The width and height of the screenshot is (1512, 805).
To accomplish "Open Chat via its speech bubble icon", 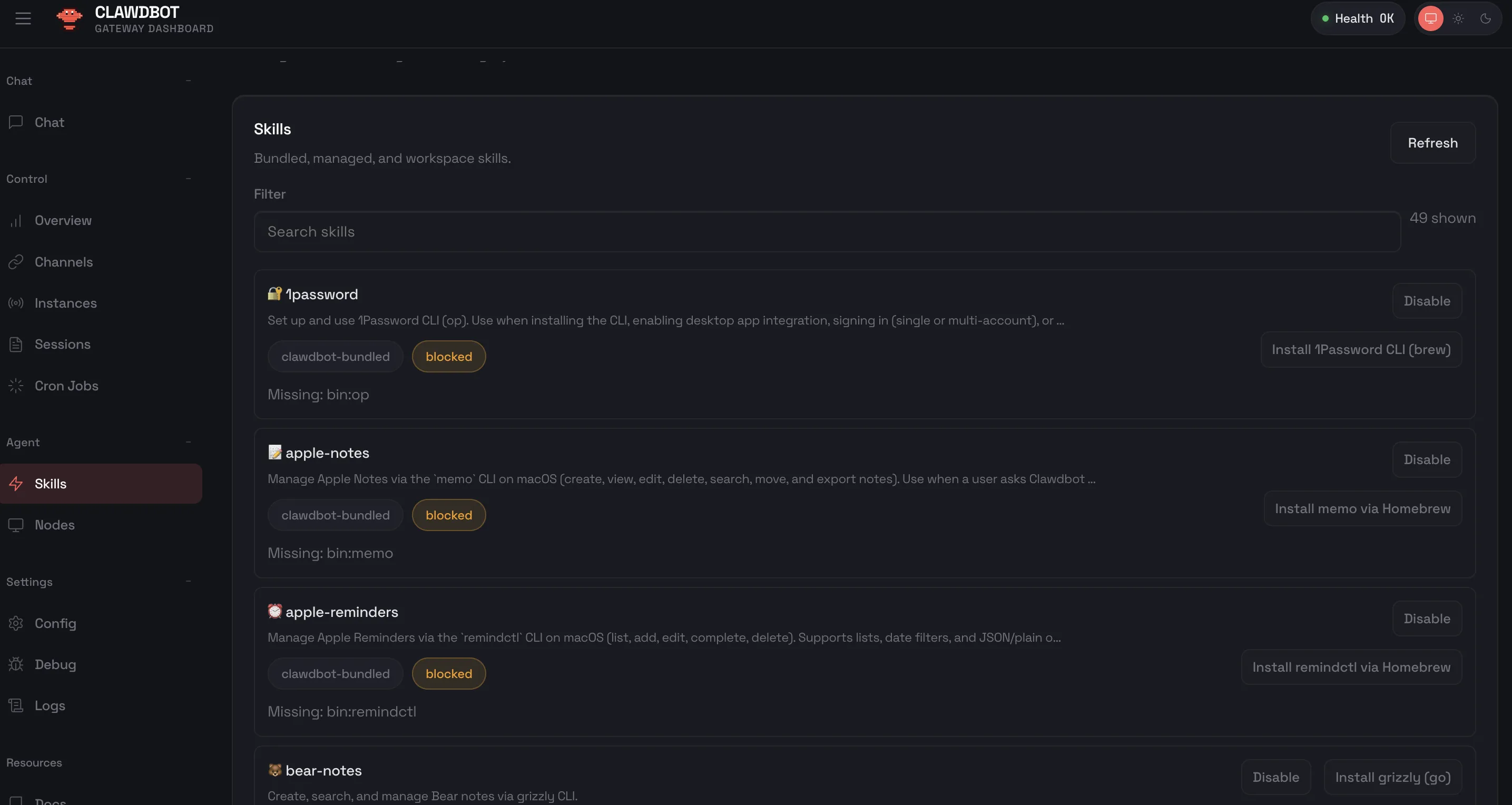I will [x=16, y=122].
